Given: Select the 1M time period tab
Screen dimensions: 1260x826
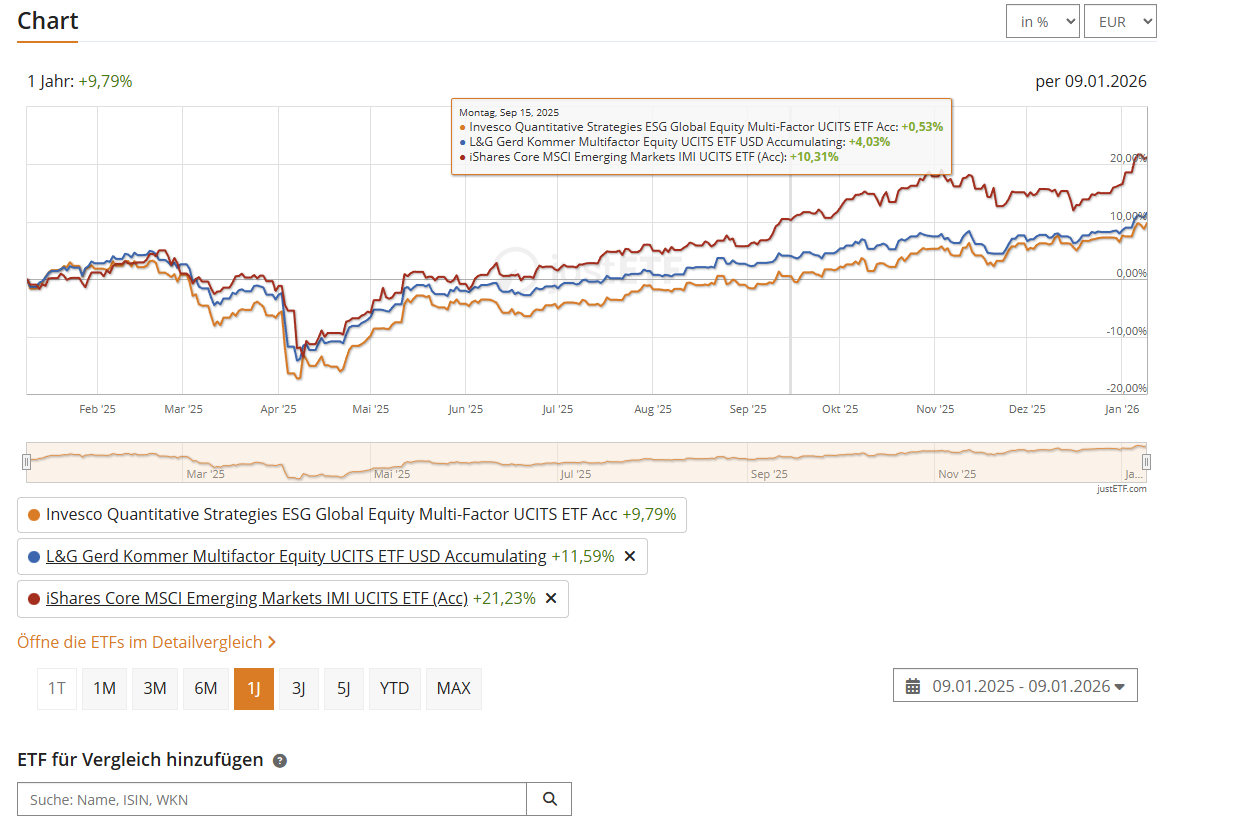Looking at the screenshot, I should point(104,688).
